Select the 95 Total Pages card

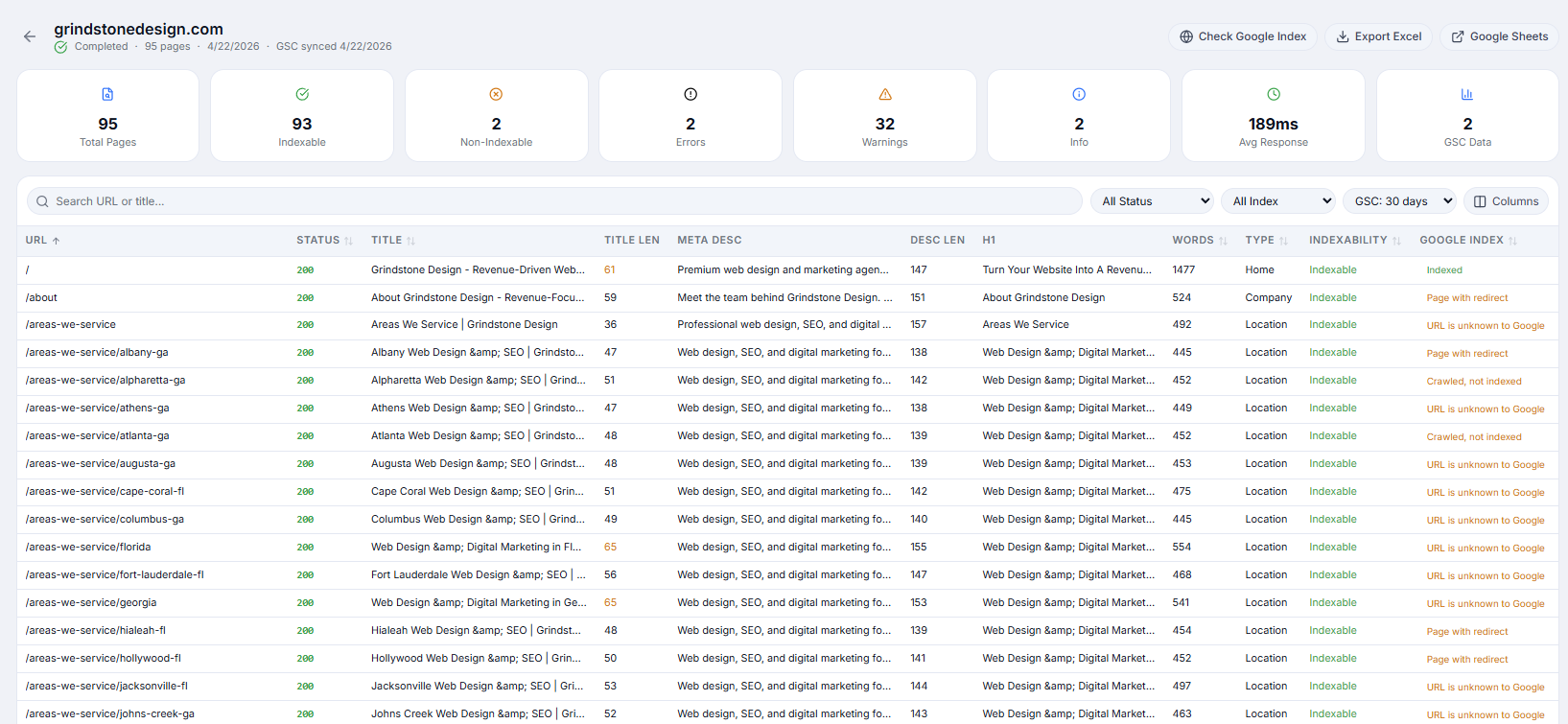(107, 116)
